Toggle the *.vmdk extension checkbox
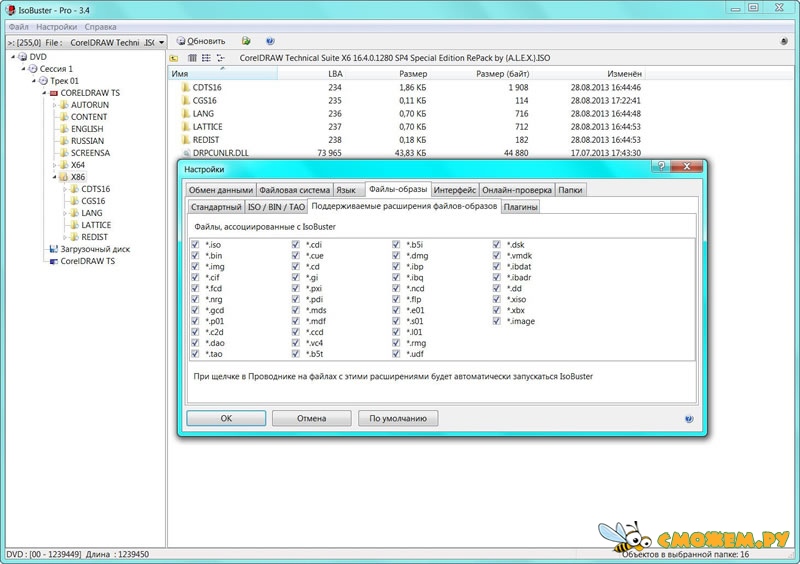The image size is (800, 564). 496,255
